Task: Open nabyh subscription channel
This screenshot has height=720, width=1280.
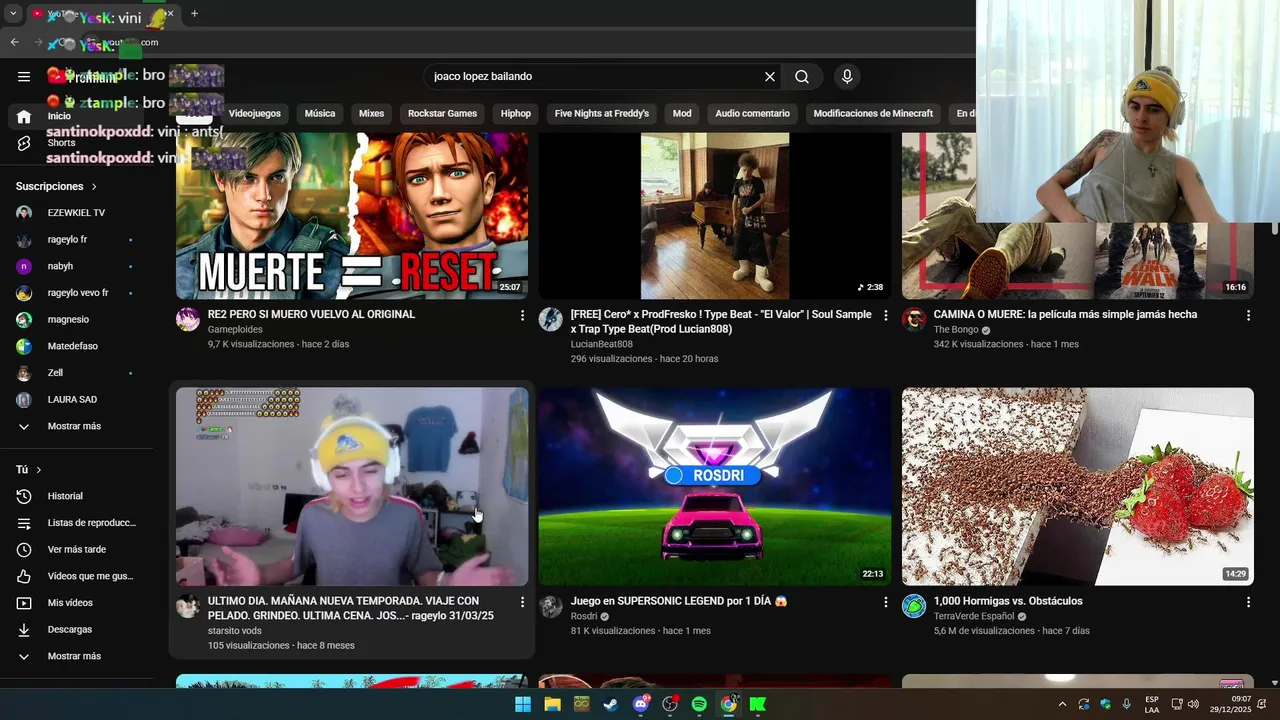Action: [77, 266]
